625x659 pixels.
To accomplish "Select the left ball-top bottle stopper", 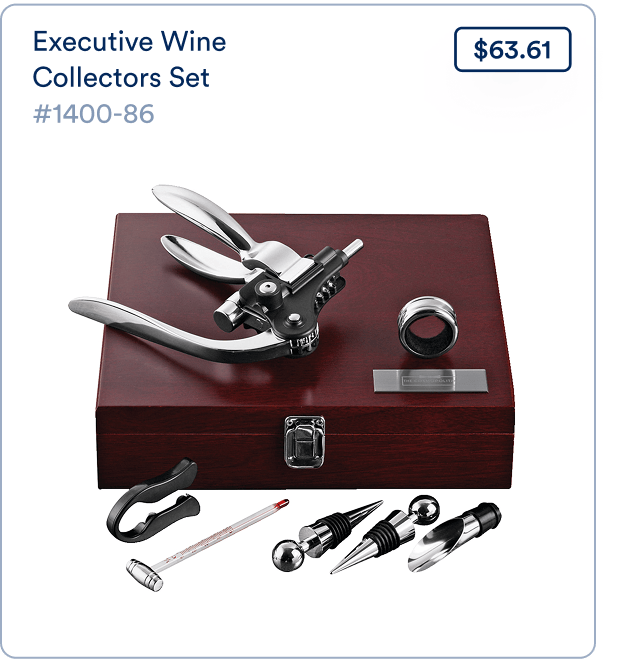I will coord(326,536).
